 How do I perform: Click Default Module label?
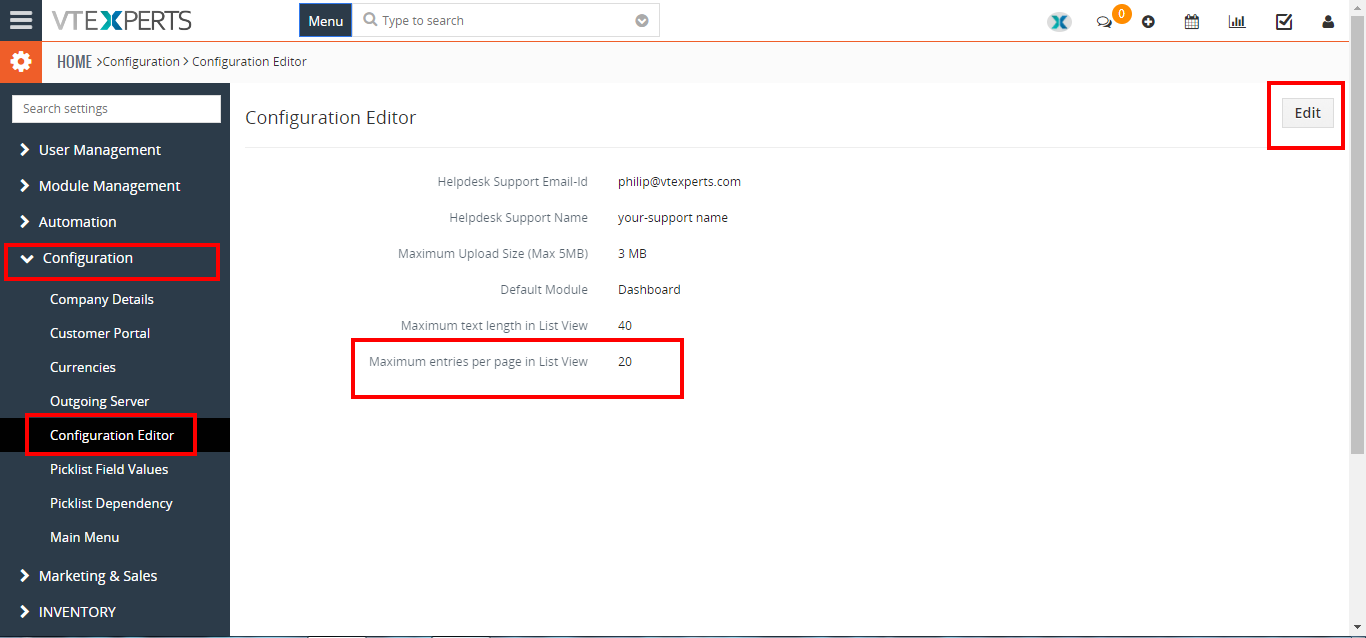pos(544,290)
